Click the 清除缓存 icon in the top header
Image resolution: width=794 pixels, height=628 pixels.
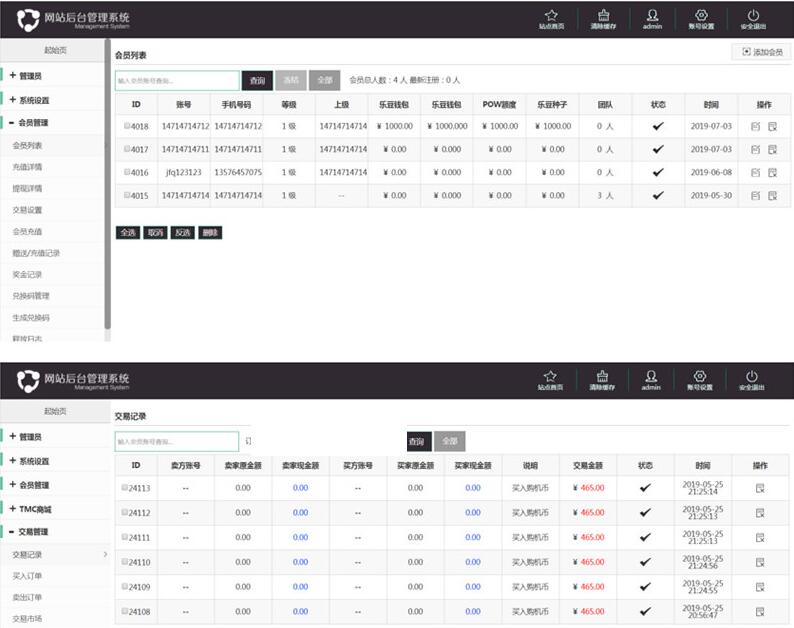602,15
